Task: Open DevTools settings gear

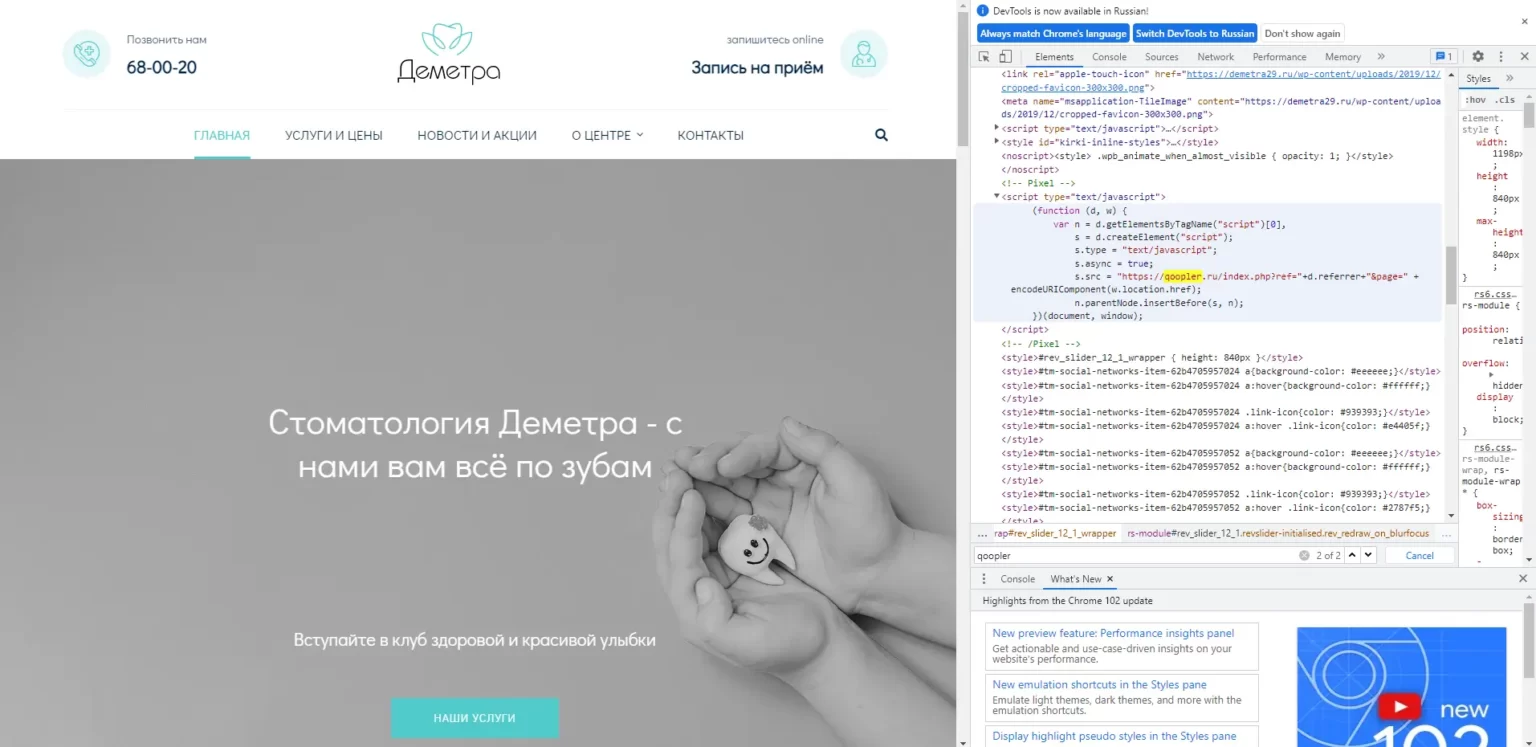Action: coord(1478,57)
